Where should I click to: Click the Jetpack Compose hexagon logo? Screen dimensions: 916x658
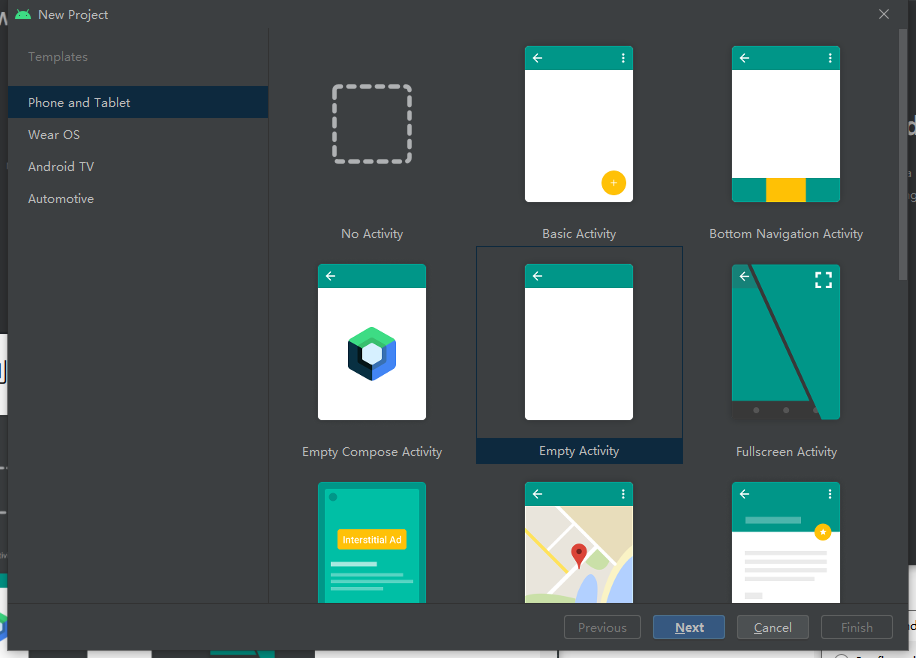click(x=372, y=354)
